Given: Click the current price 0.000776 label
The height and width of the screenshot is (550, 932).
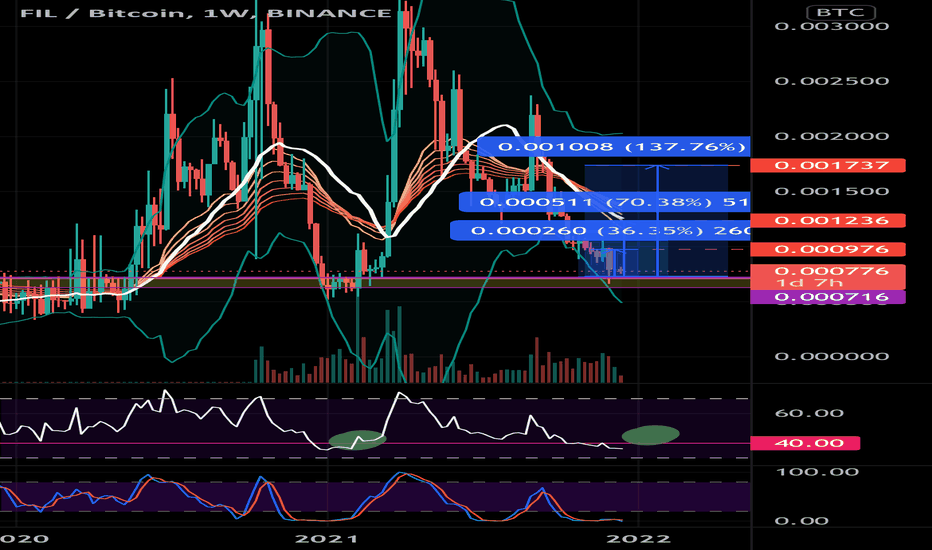Looking at the screenshot, I should (827, 276).
